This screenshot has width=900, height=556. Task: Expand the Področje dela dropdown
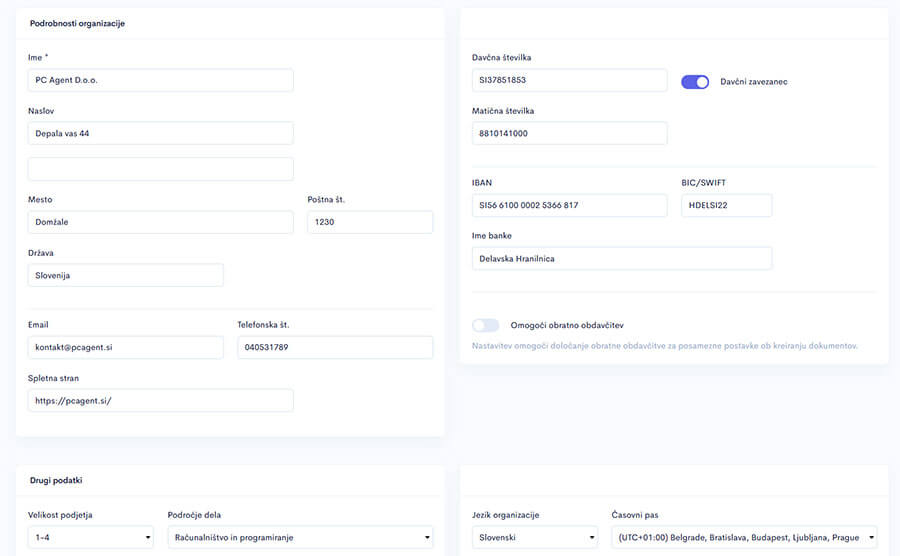(300, 537)
